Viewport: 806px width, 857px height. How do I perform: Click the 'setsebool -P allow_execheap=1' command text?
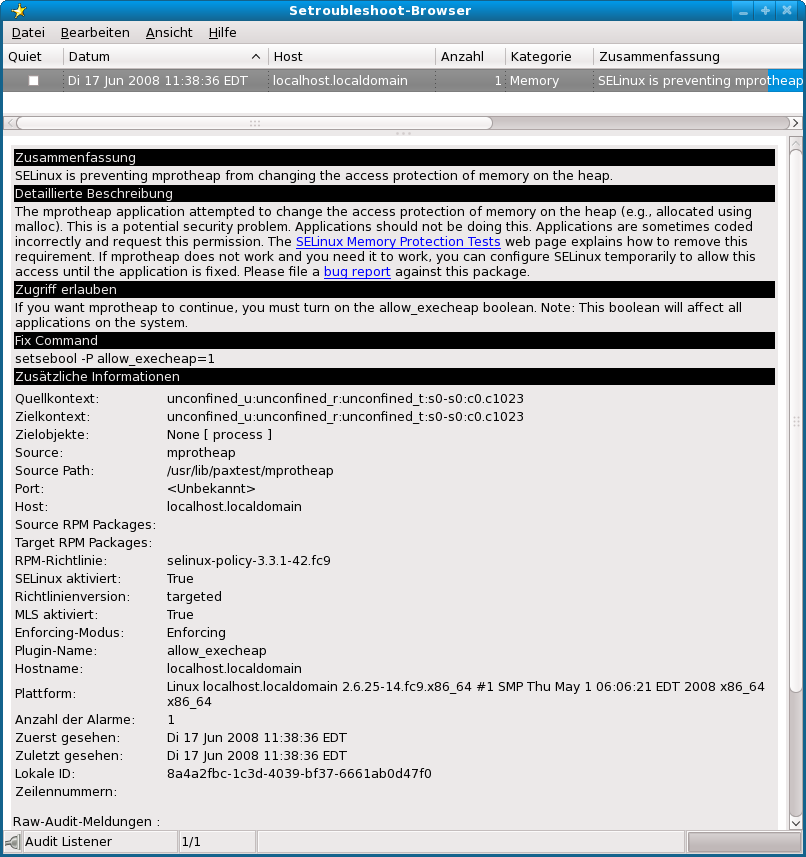(x=115, y=359)
